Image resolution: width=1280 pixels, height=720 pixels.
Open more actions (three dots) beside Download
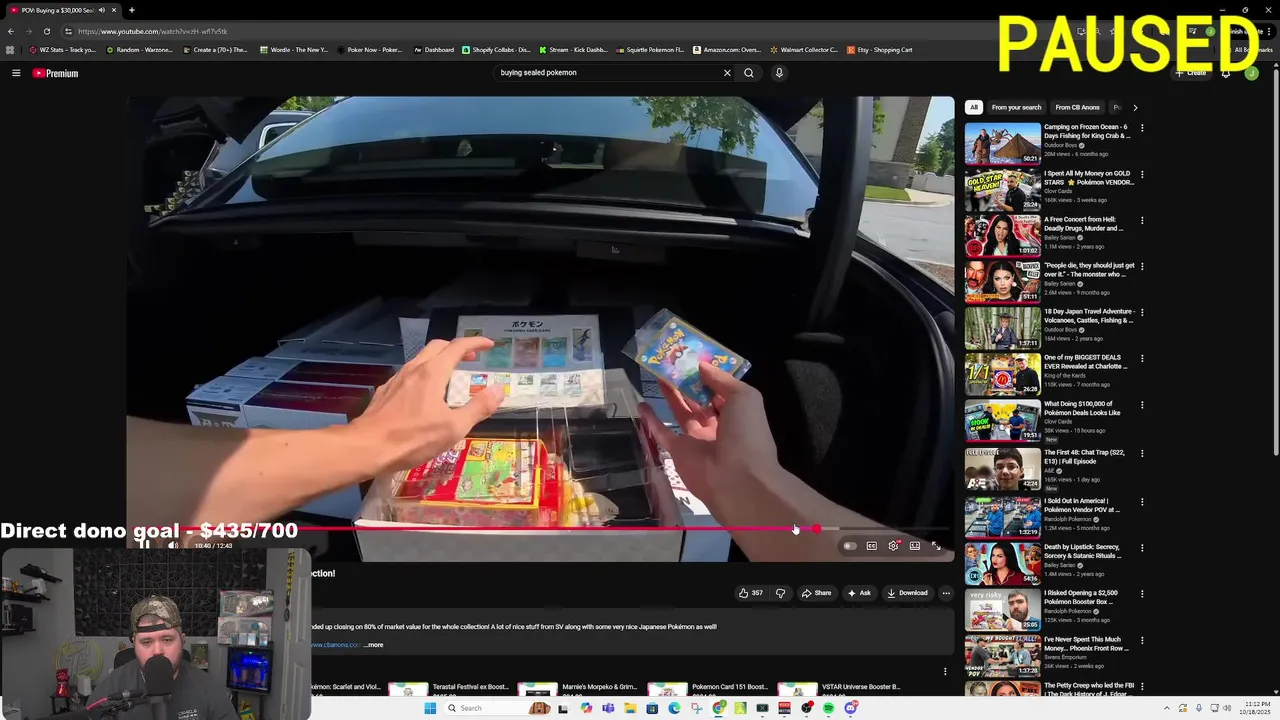click(x=946, y=593)
